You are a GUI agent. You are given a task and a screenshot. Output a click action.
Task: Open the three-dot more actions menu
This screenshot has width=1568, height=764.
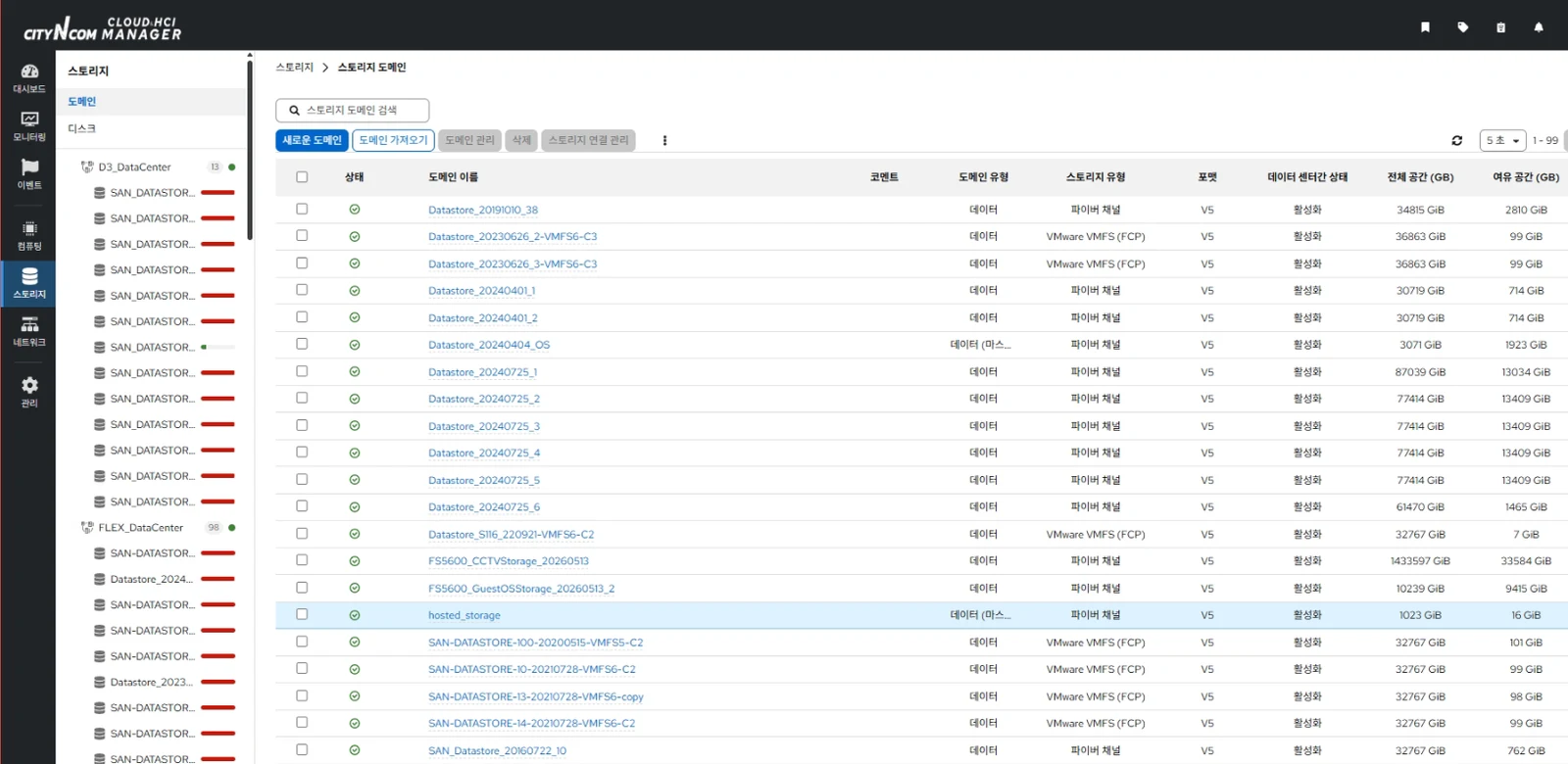[664, 140]
